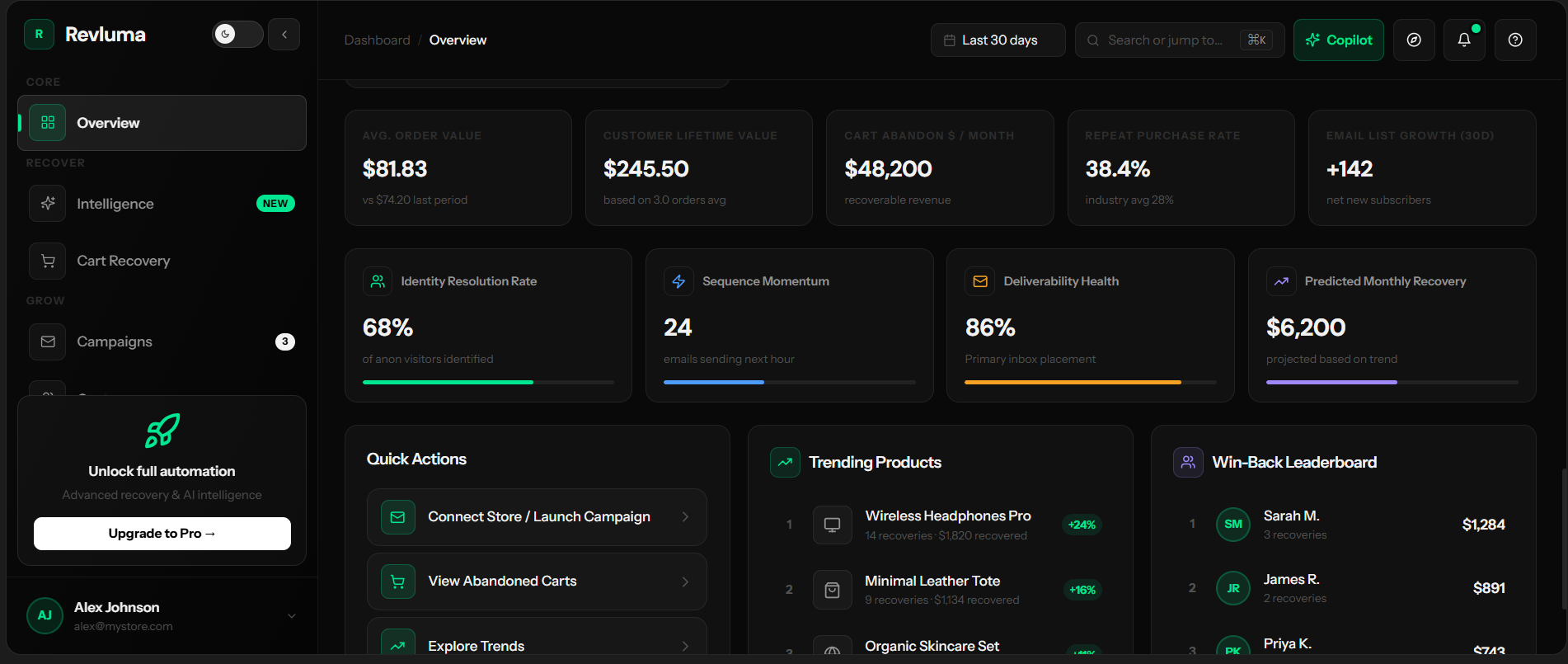
Task: Click Upgrade to Pro button
Action: pyautogui.click(x=162, y=534)
